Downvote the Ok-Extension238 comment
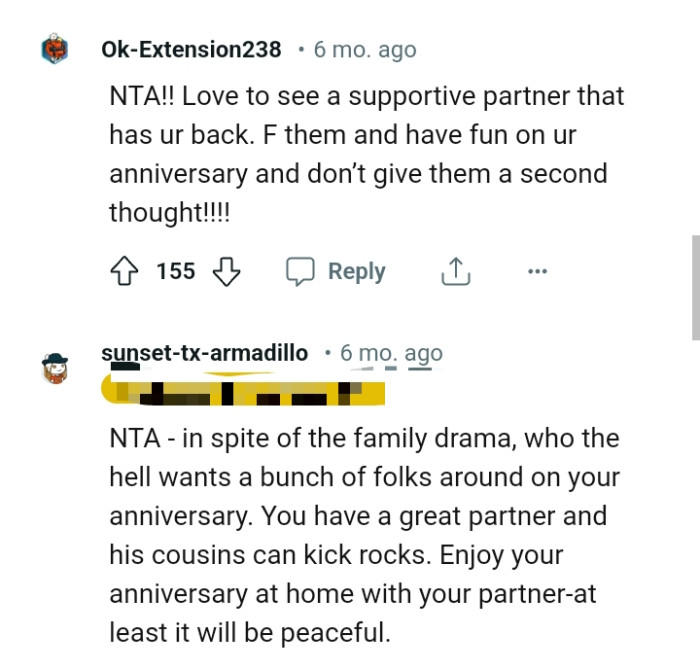Image resolution: width=700 pixels, height=670 pixels. 227,271
